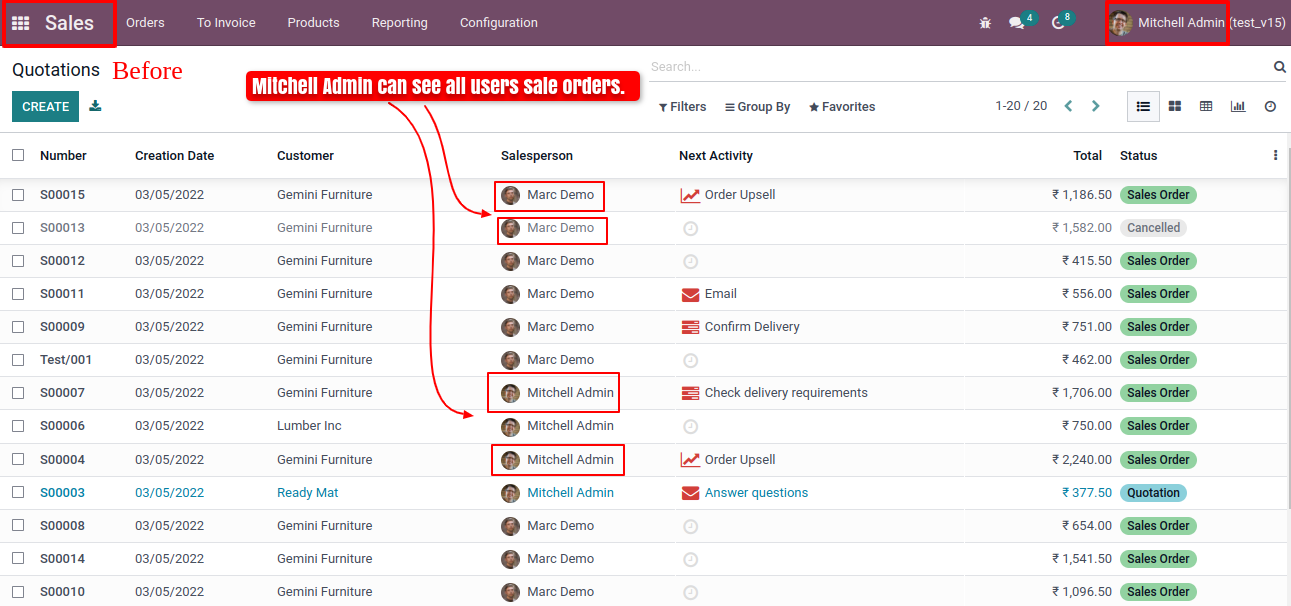This screenshot has width=1291, height=606.
Task: Click the debug bug icon
Action: (x=985, y=23)
